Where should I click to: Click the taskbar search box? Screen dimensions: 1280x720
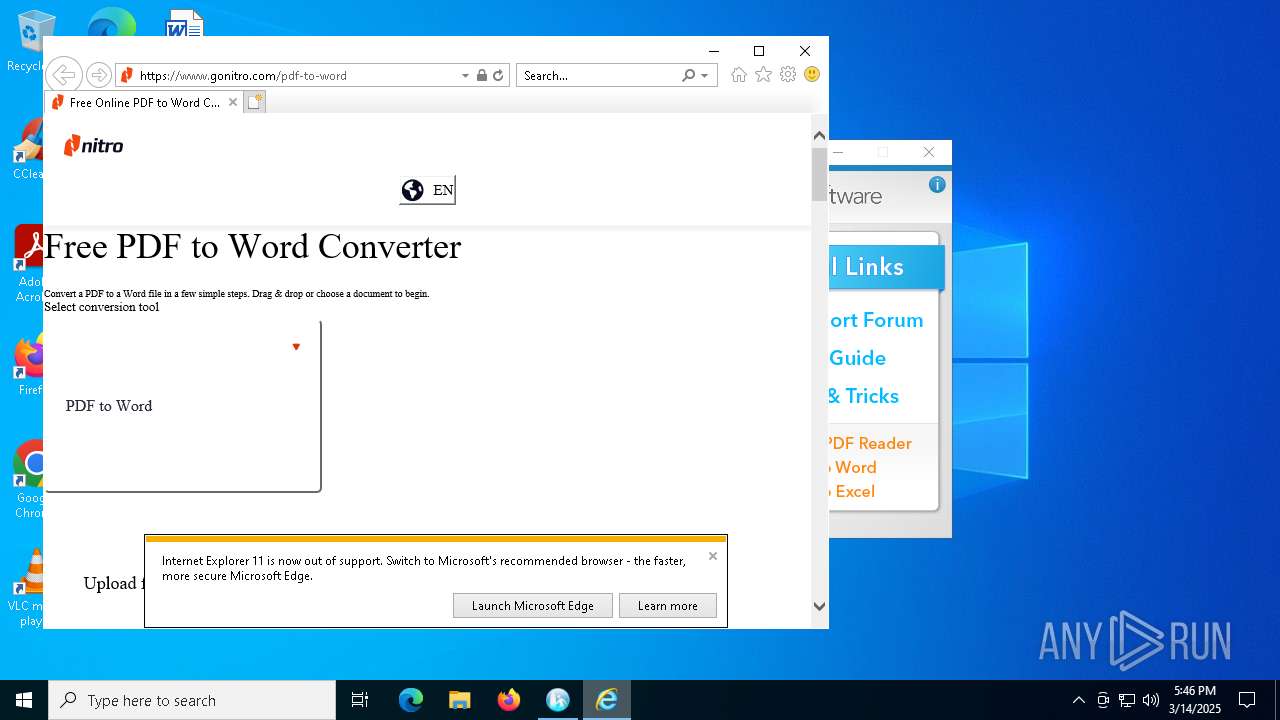point(192,700)
